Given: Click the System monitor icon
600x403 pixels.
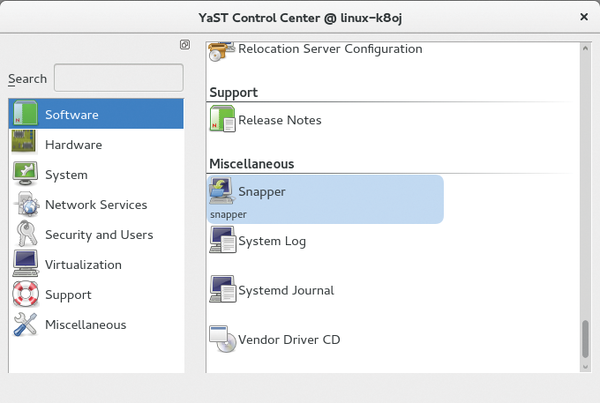Looking at the screenshot, I should point(25,173).
